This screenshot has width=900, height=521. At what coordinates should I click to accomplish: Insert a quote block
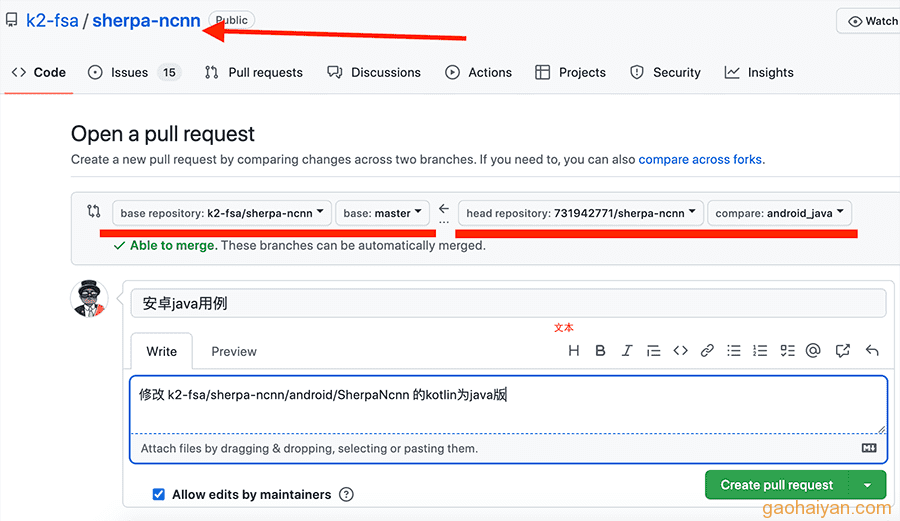coord(653,351)
